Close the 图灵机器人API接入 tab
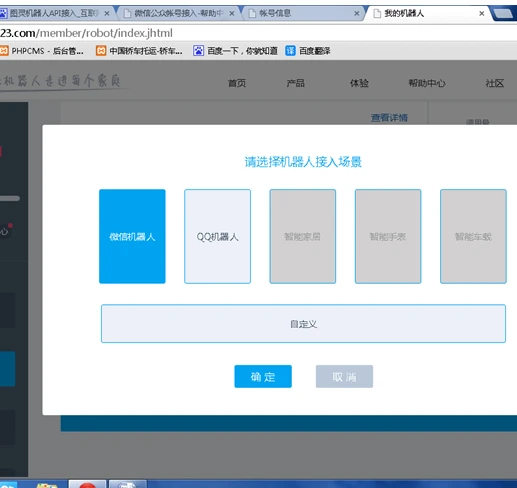This screenshot has width=517, height=488. coord(107,13)
